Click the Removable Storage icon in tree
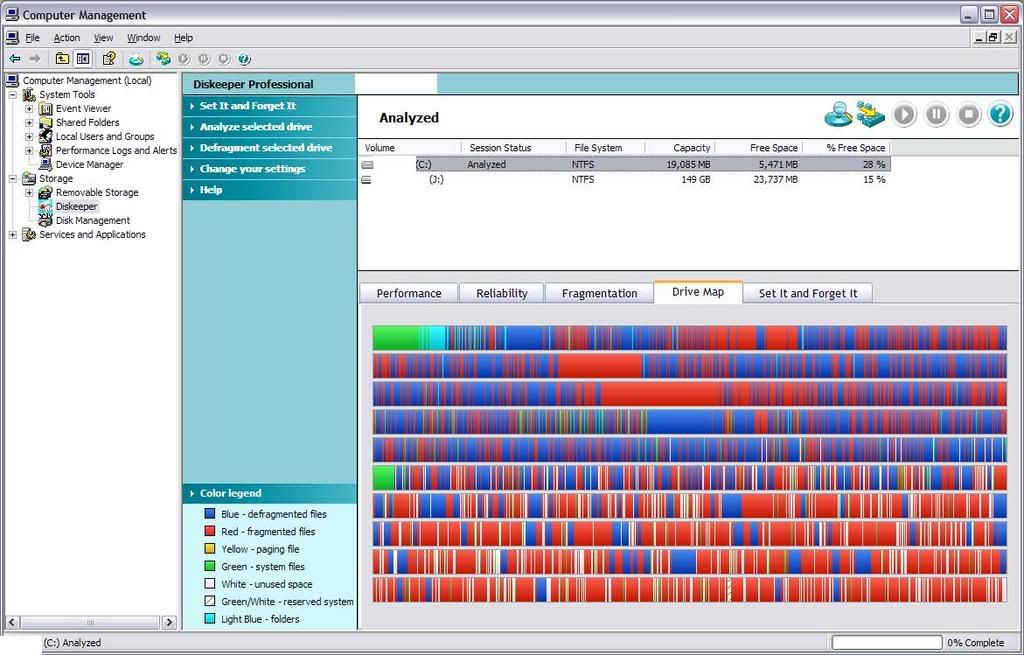This screenshot has height=655, width=1024. point(46,193)
